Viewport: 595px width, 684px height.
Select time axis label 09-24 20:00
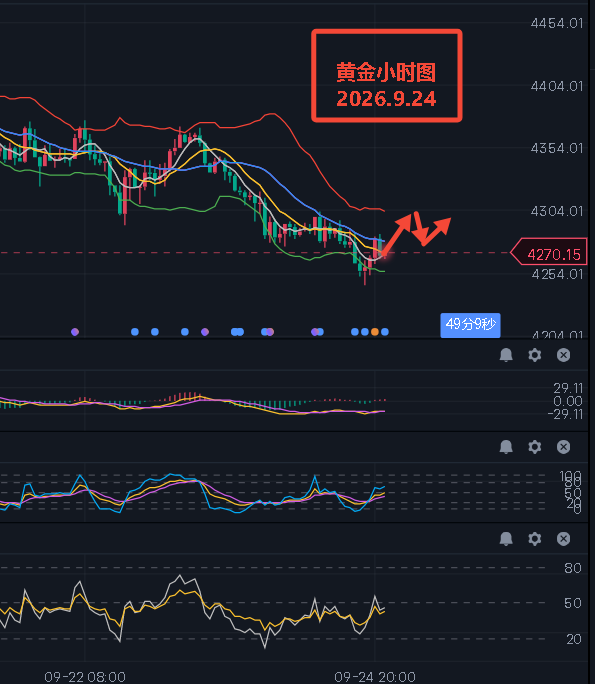[x=375, y=677]
